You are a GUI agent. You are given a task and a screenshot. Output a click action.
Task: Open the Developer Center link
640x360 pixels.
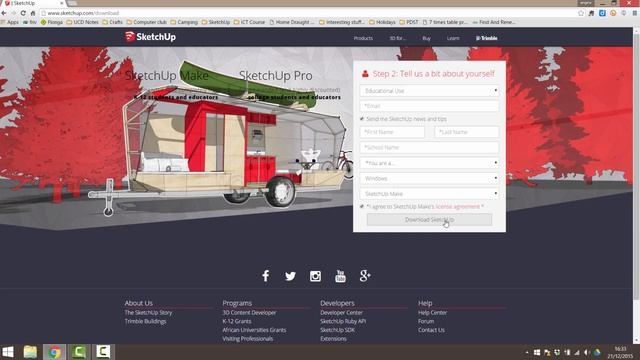(341, 313)
